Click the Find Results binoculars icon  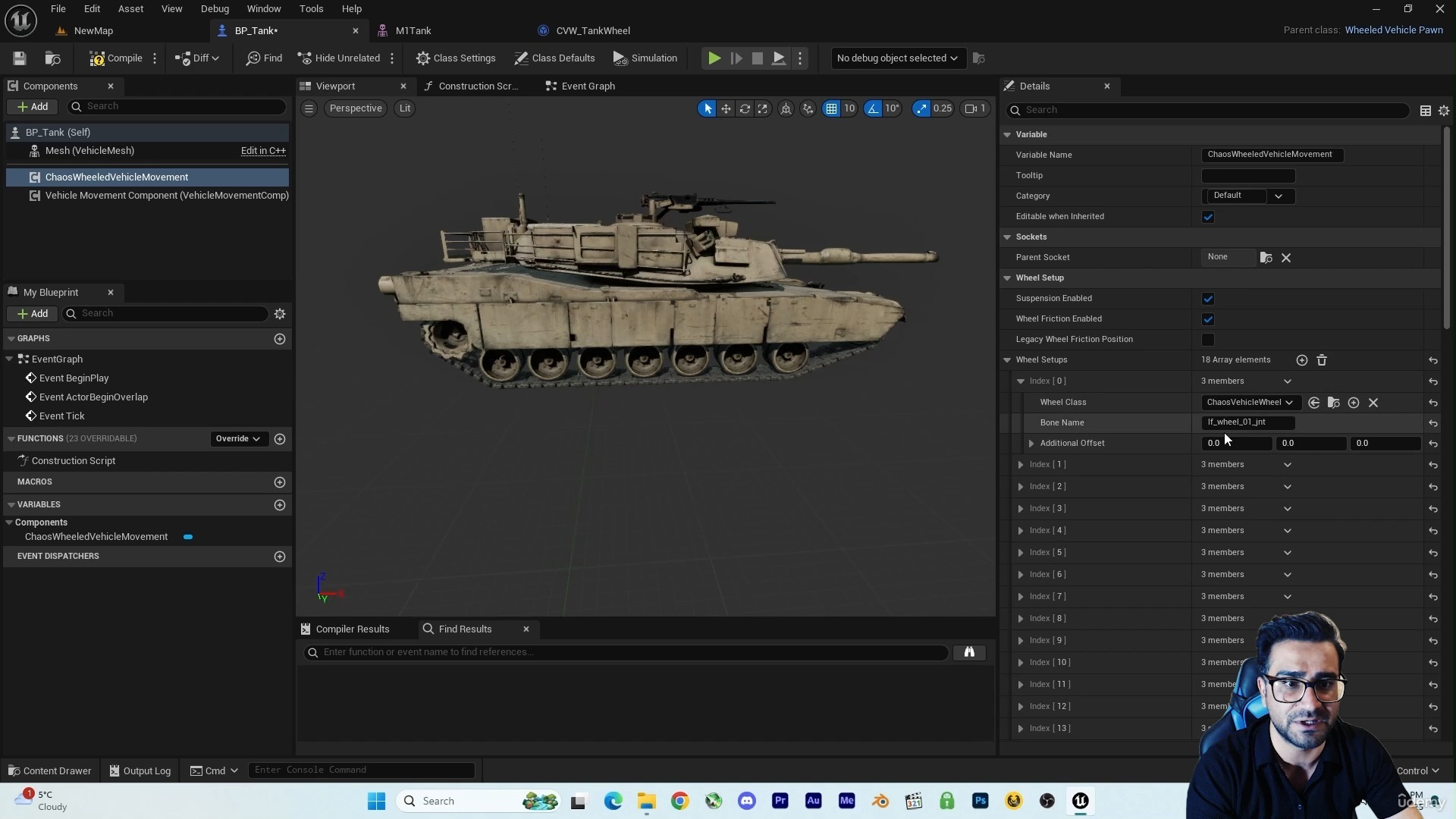(968, 652)
